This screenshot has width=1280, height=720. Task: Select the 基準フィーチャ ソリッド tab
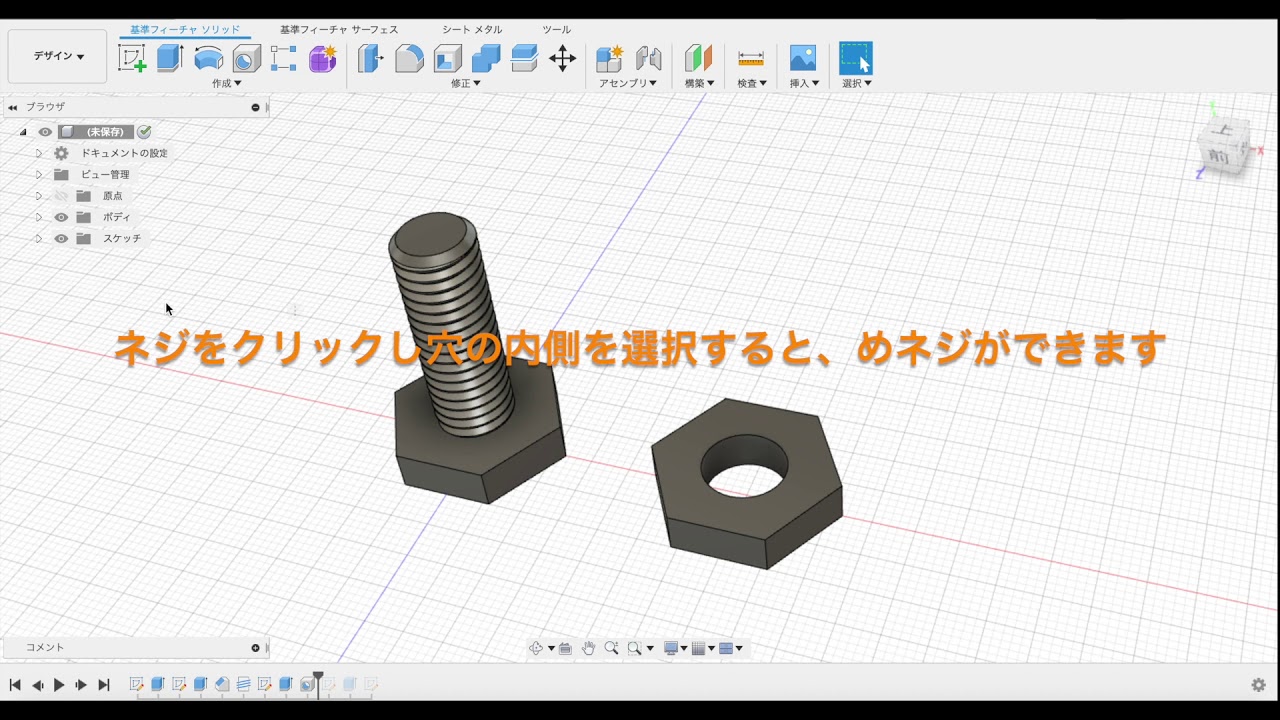pos(185,30)
